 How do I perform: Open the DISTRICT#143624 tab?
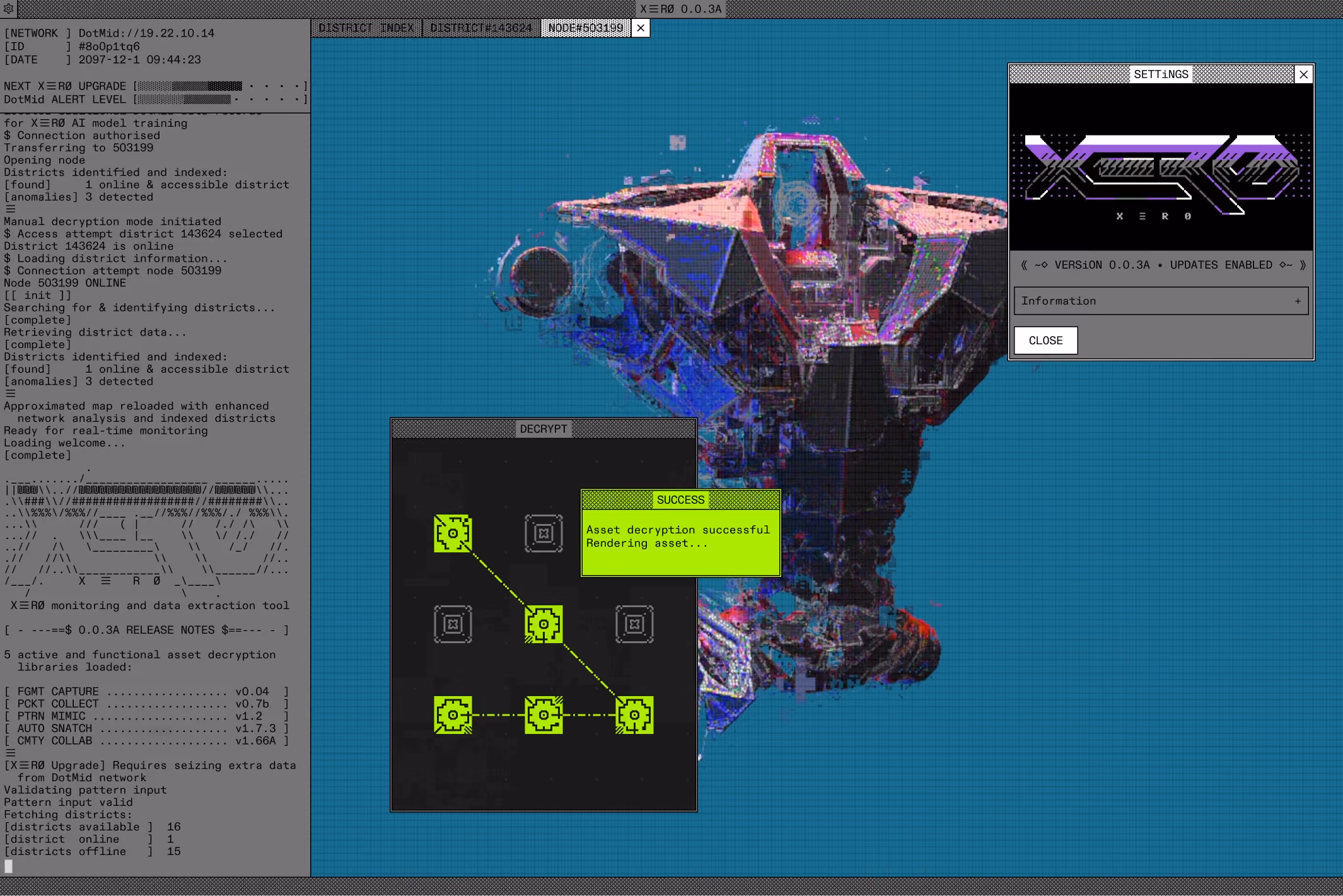point(481,28)
